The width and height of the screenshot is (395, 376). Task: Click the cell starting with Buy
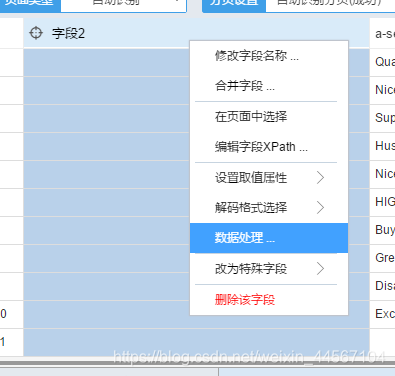pos(382,230)
